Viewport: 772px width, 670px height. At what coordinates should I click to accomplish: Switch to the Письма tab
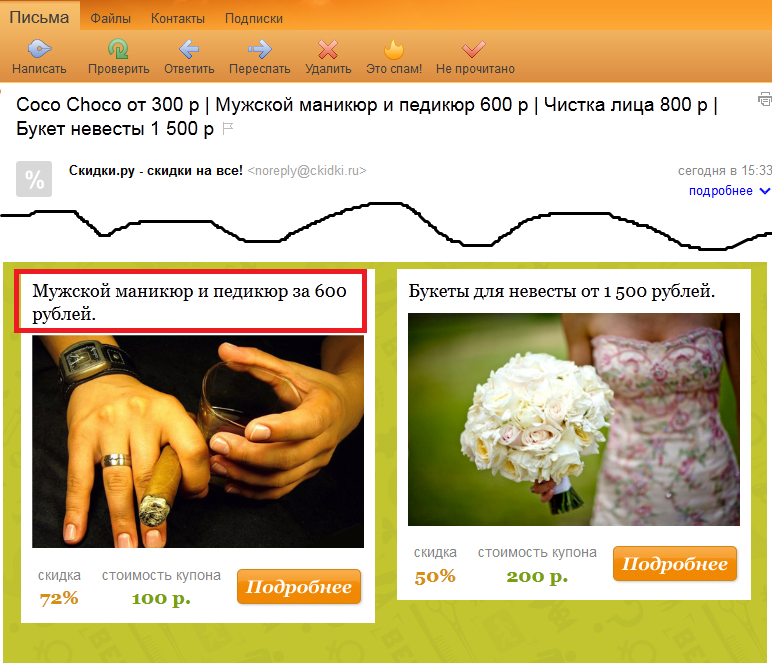click(40, 17)
